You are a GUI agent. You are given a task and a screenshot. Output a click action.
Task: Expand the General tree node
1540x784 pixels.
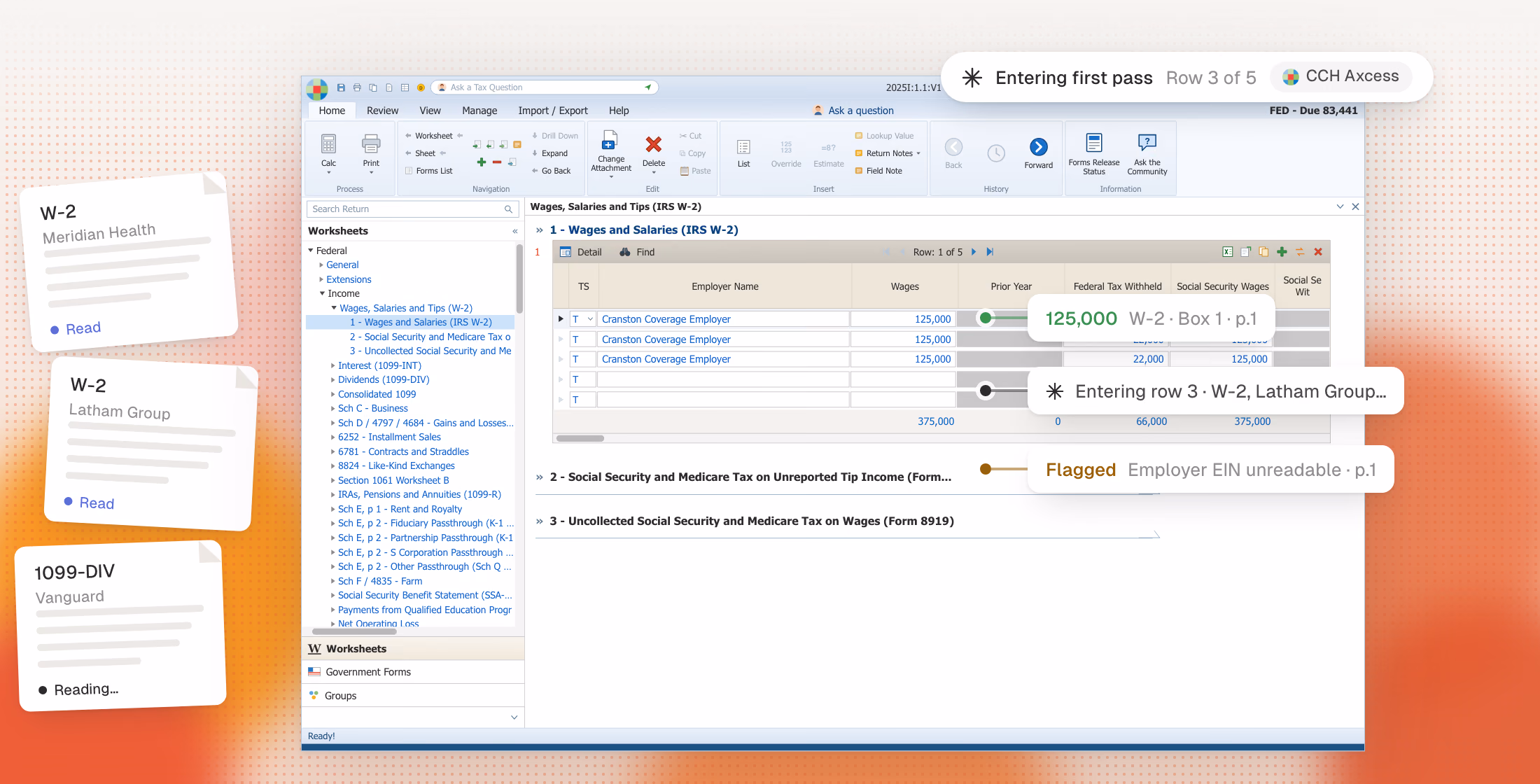321,265
